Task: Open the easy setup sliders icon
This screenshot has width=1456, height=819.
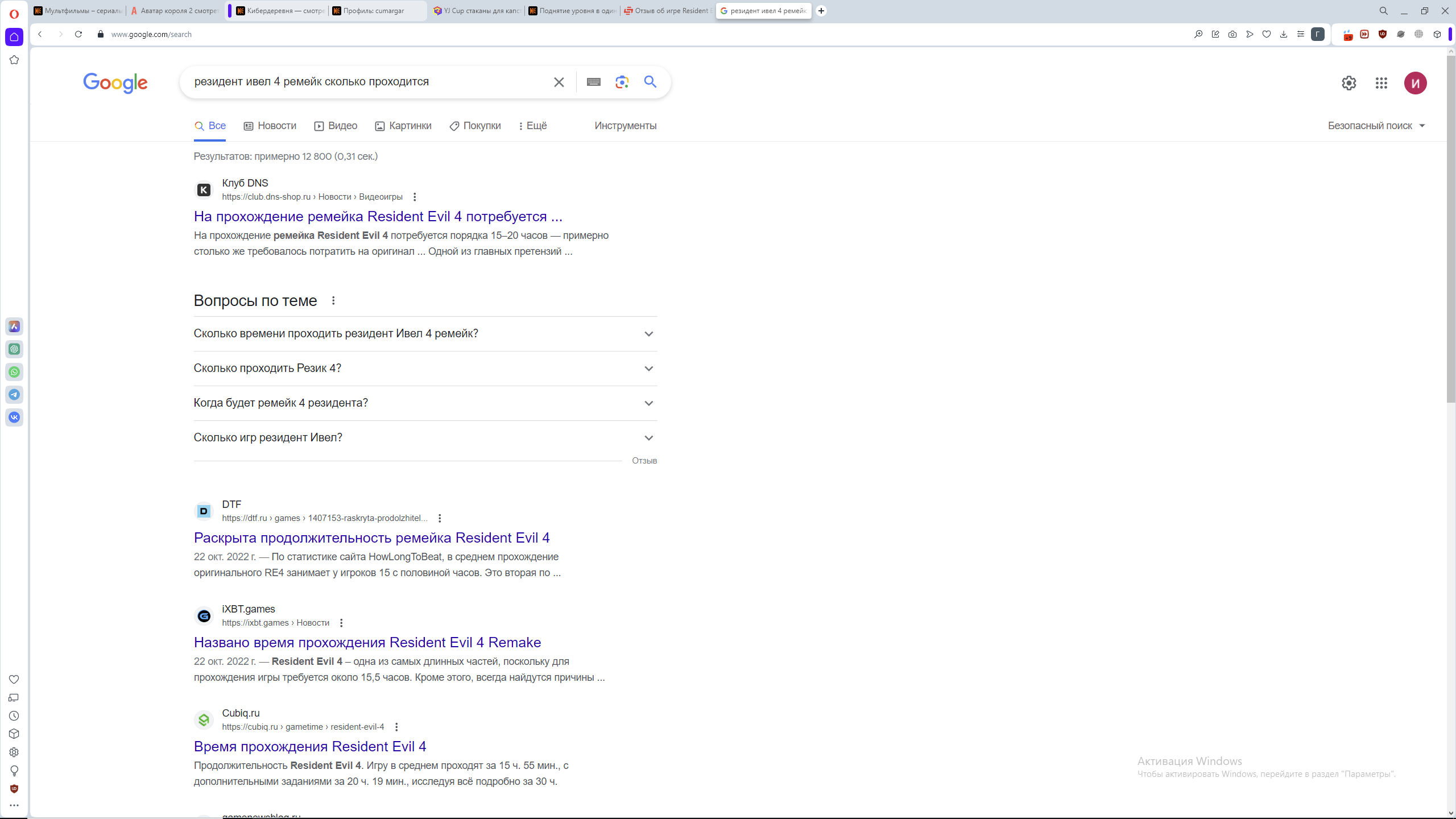Action: pyautogui.click(x=1301, y=34)
